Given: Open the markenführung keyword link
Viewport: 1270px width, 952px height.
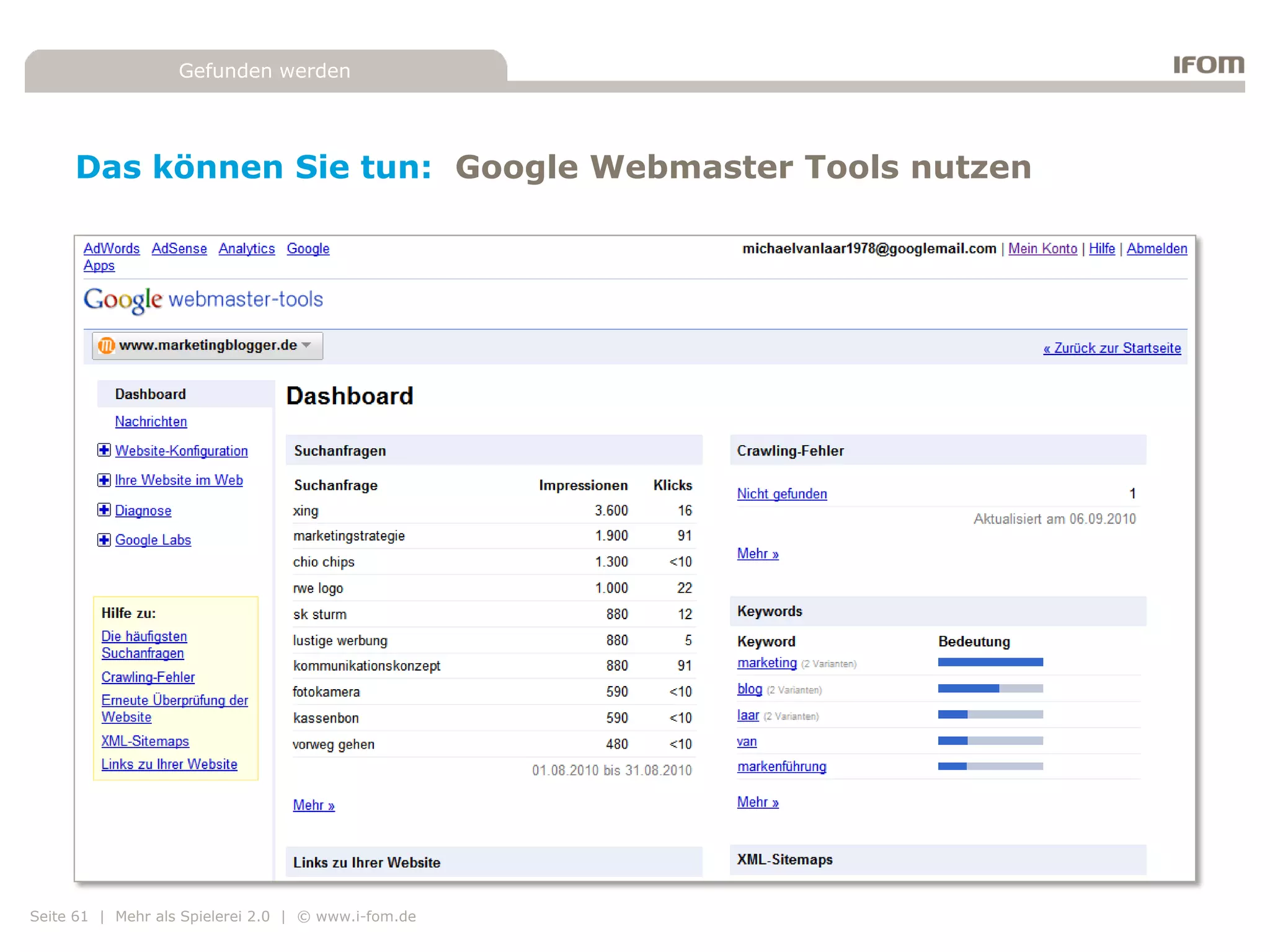Looking at the screenshot, I should pyautogui.click(x=782, y=767).
